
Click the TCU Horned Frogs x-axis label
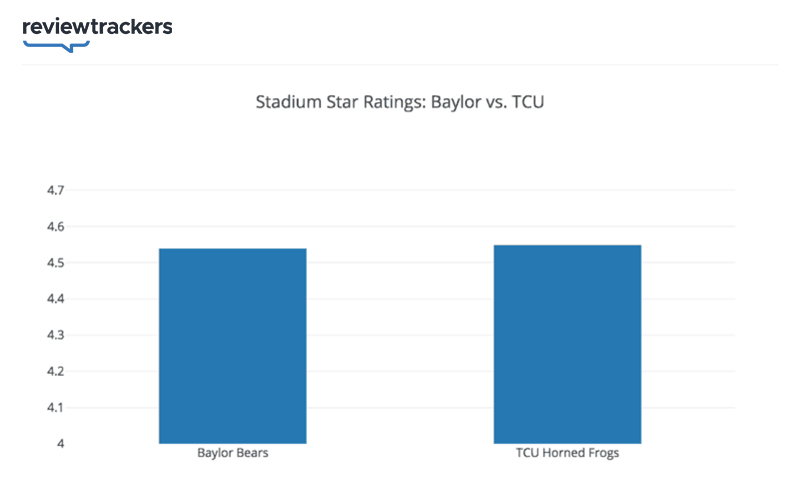tap(567, 453)
